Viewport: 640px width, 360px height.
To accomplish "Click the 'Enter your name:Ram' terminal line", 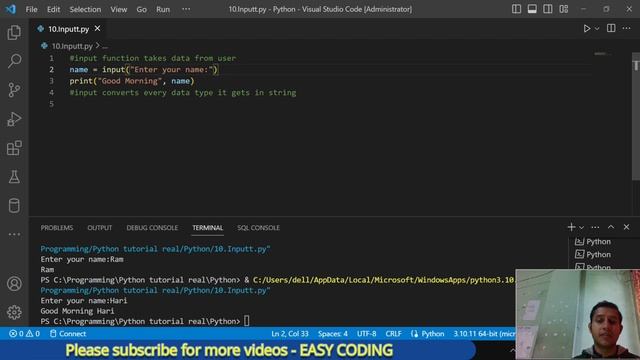I will pos(82,259).
